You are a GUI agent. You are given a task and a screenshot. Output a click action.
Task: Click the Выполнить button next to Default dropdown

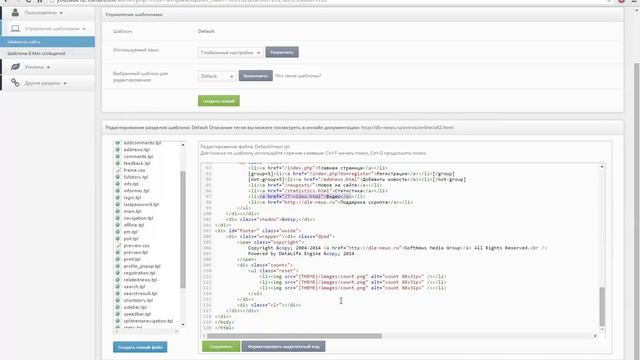pyautogui.click(x=256, y=76)
